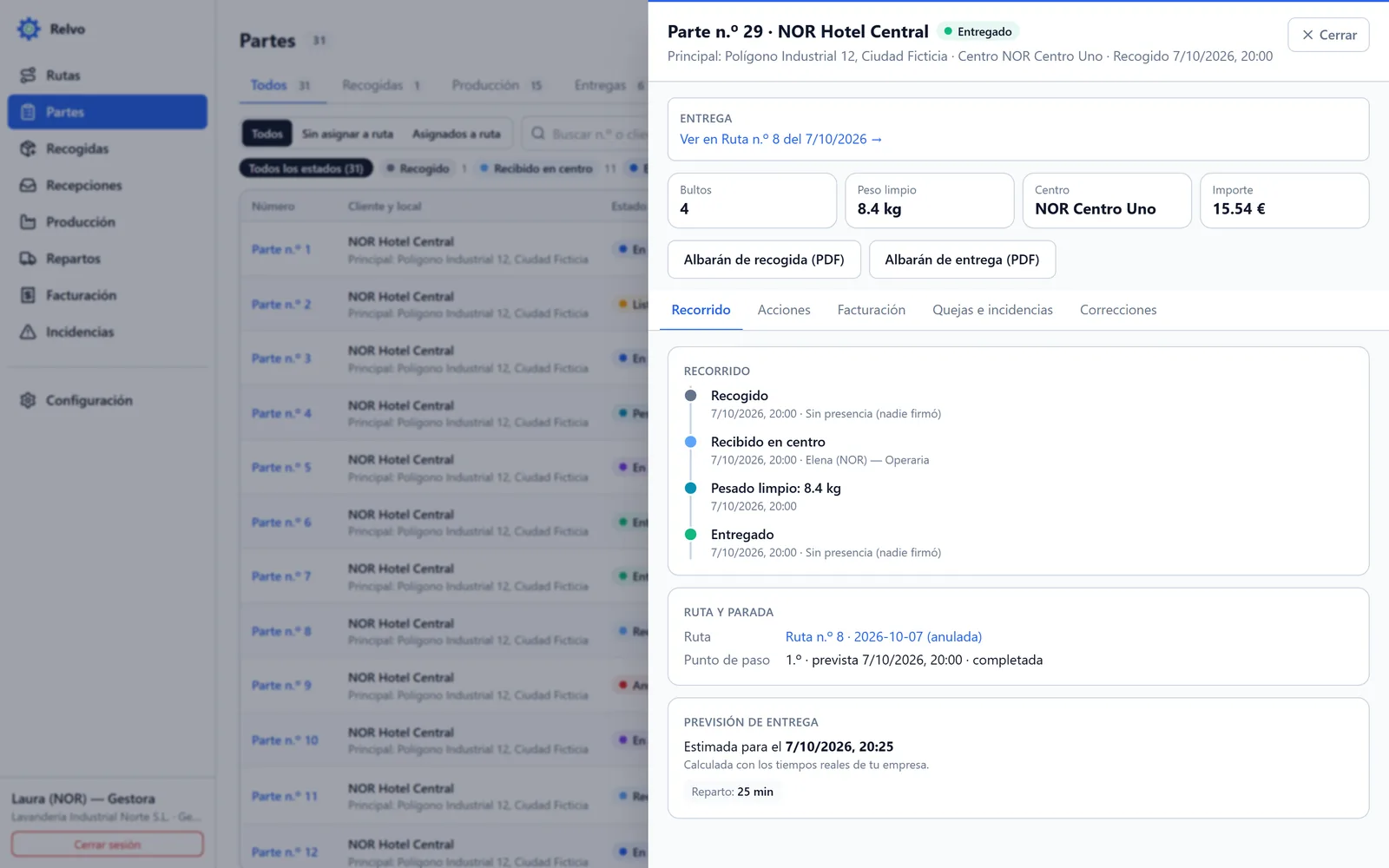Open Rutas via its sidebar icon
Image resolution: width=1389 pixels, height=868 pixels.
pos(28,76)
